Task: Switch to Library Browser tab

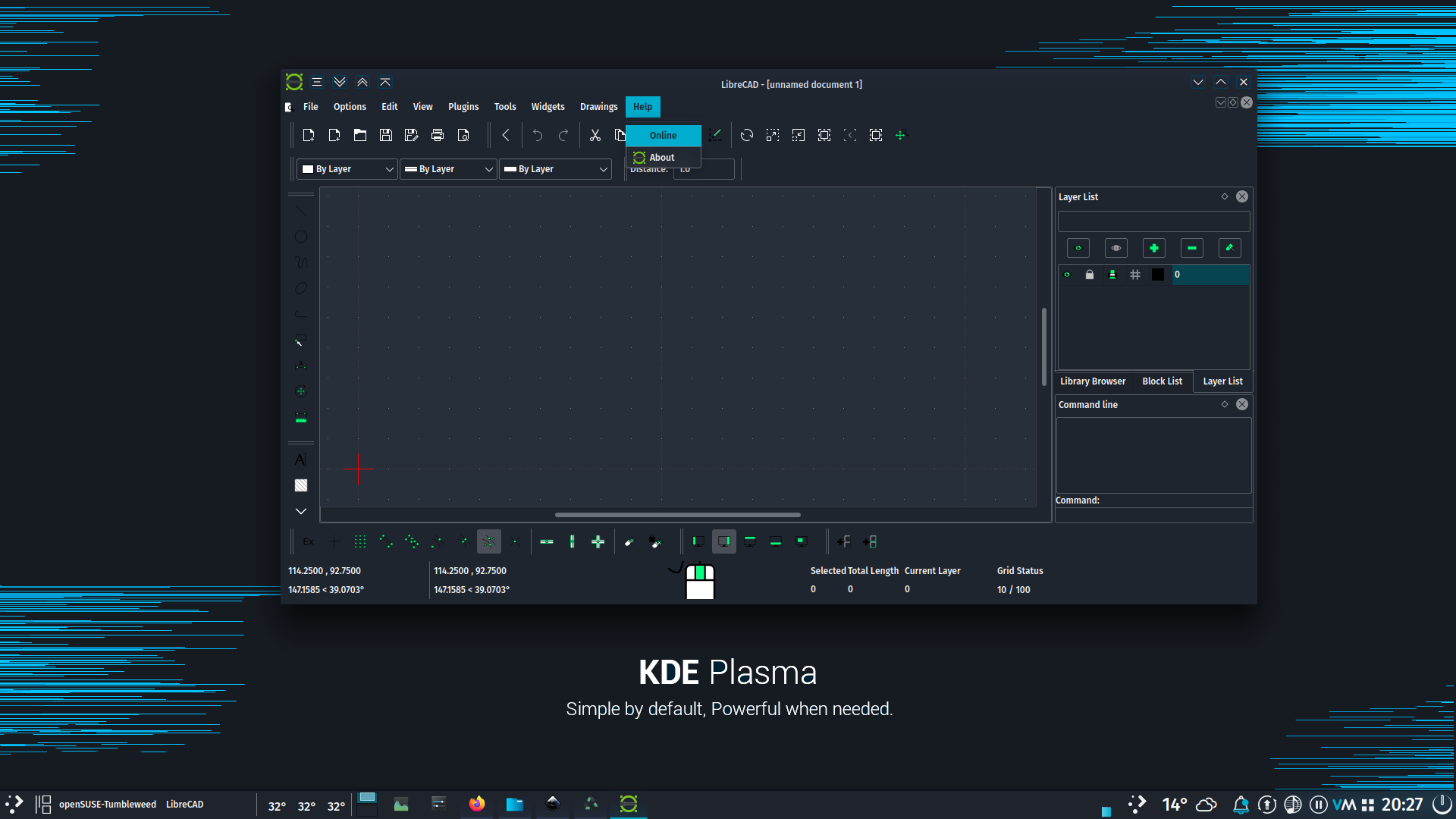Action: [x=1093, y=381]
